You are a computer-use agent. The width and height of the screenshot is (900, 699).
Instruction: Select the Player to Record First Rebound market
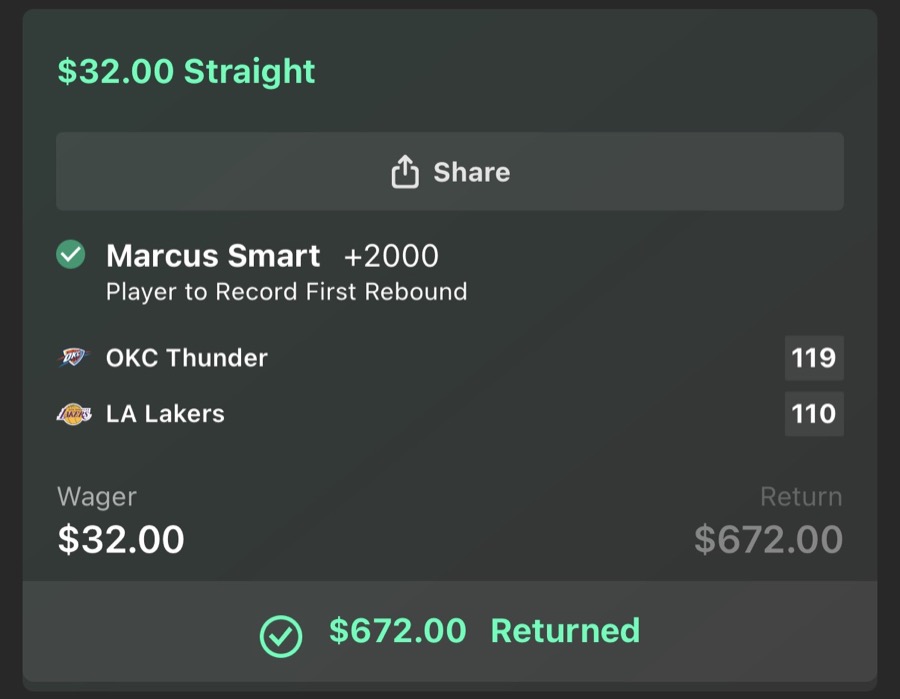[285, 292]
